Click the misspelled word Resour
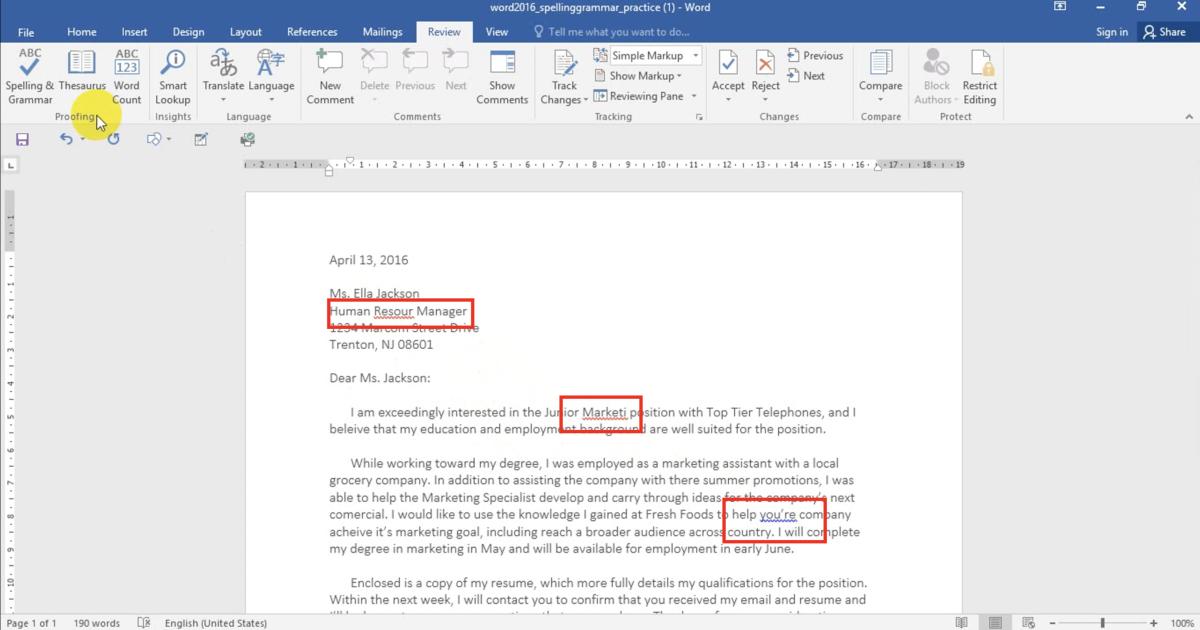The width and height of the screenshot is (1200, 630). point(394,311)
